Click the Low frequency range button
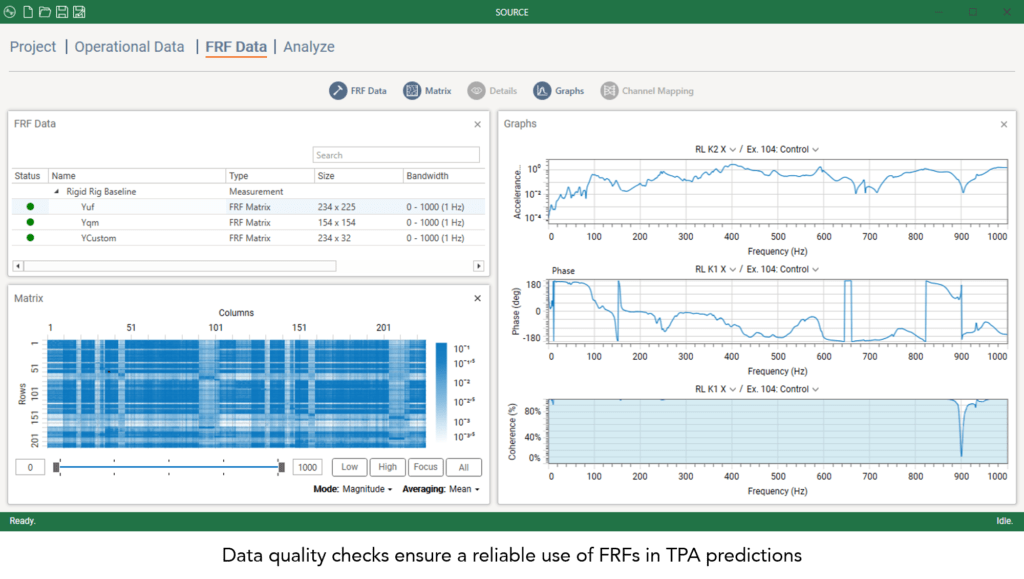 click(349, 467)
